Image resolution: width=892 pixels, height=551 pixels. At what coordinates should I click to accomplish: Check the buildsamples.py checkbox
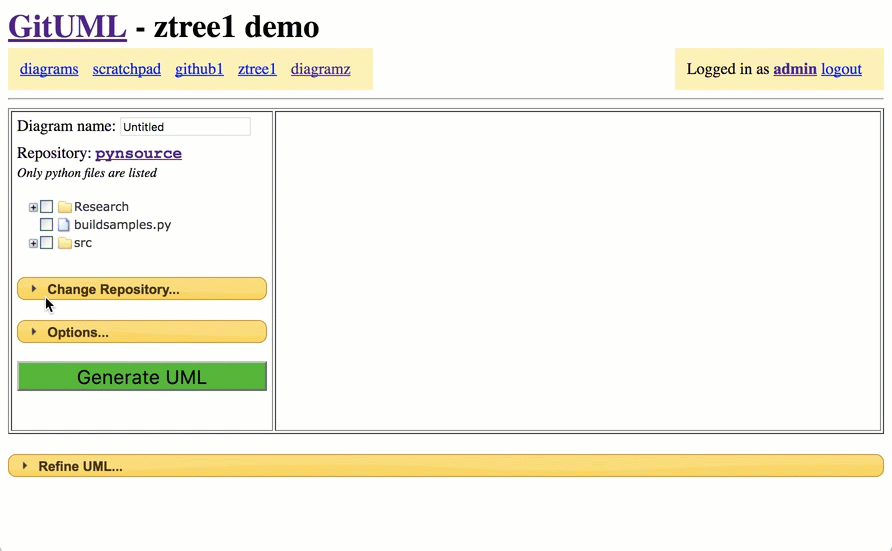coord(47,225)
